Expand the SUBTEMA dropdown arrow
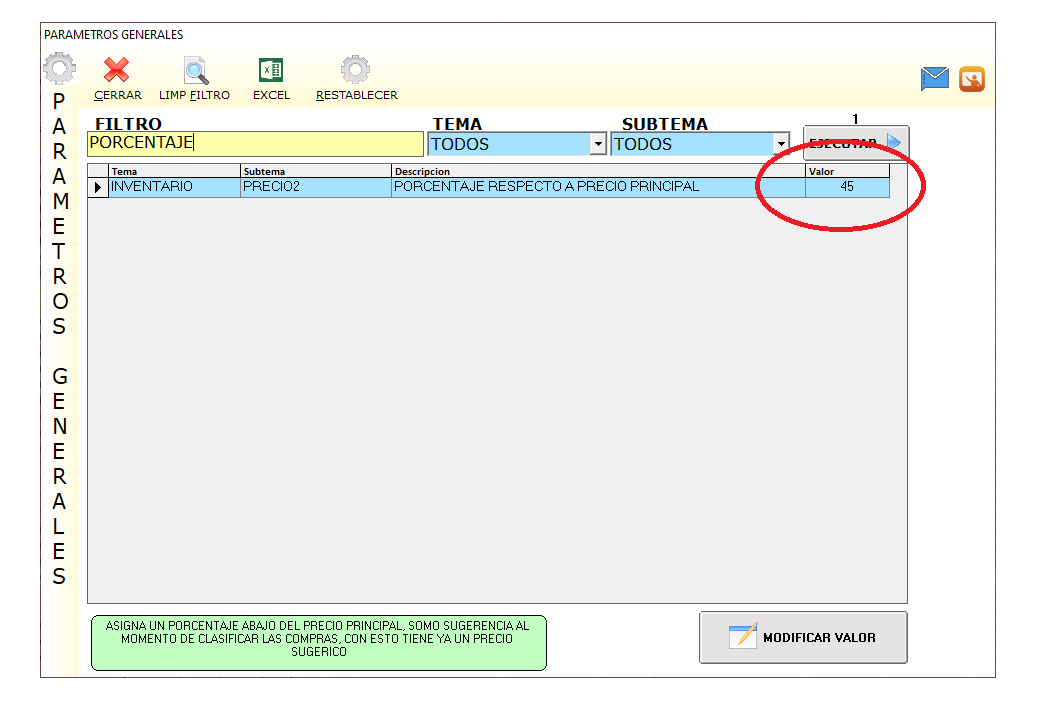The height and width of the screenshot is (714, 1062). point(782,144)
